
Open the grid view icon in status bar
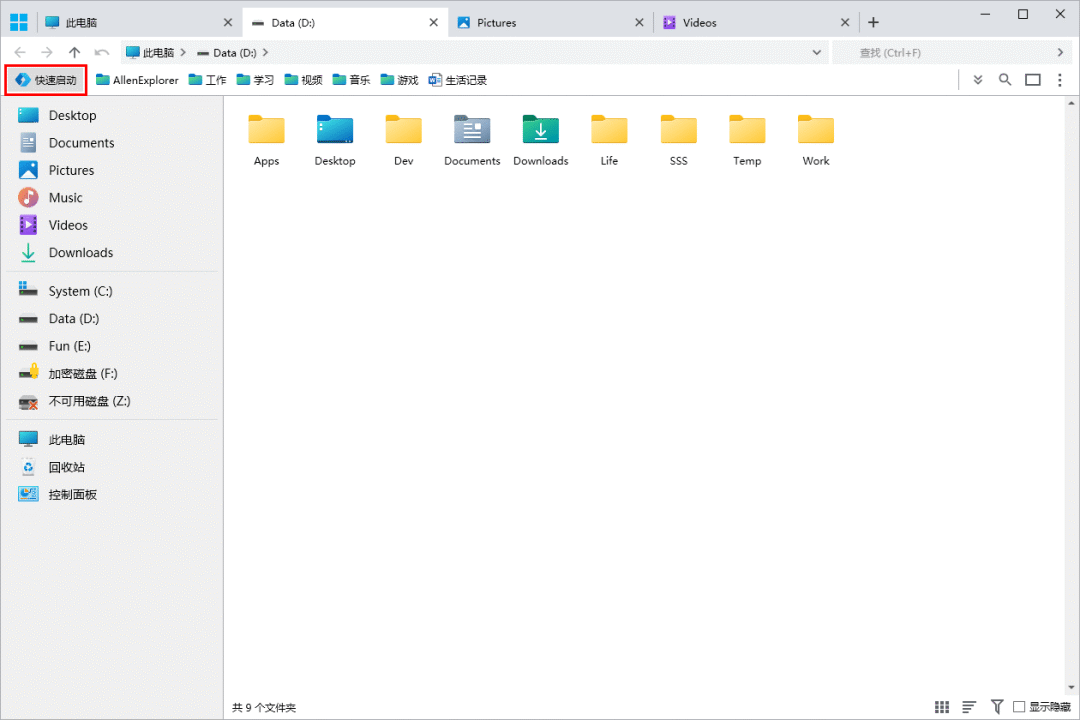(x=941, y=707)
